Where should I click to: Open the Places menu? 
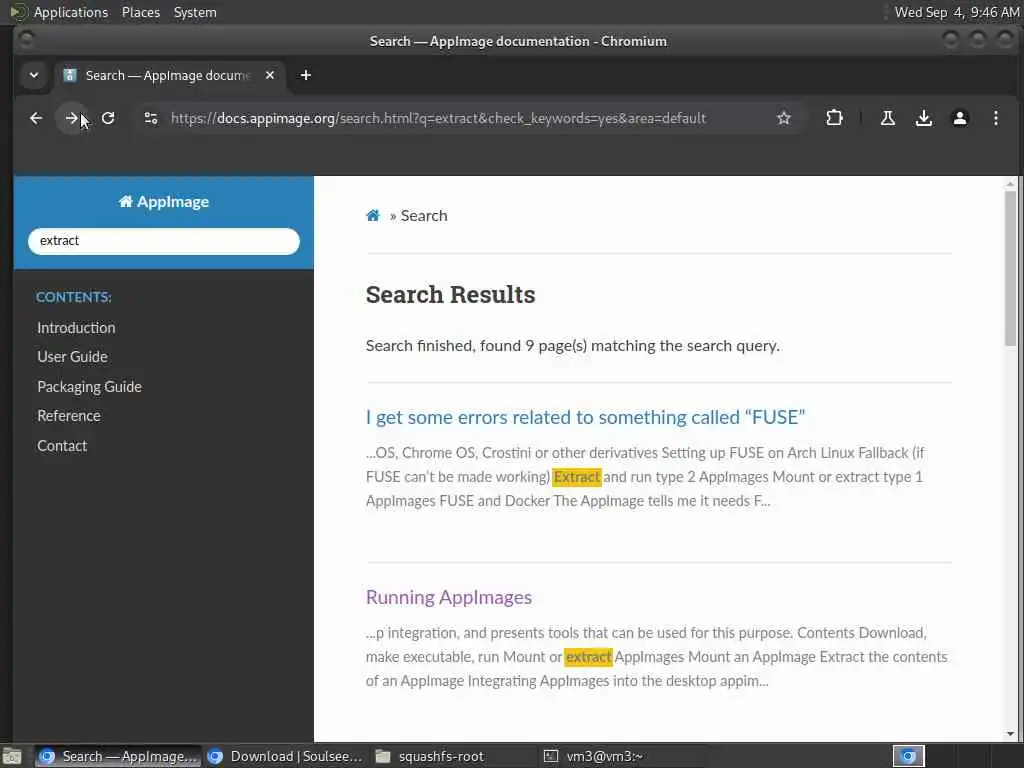141,12
